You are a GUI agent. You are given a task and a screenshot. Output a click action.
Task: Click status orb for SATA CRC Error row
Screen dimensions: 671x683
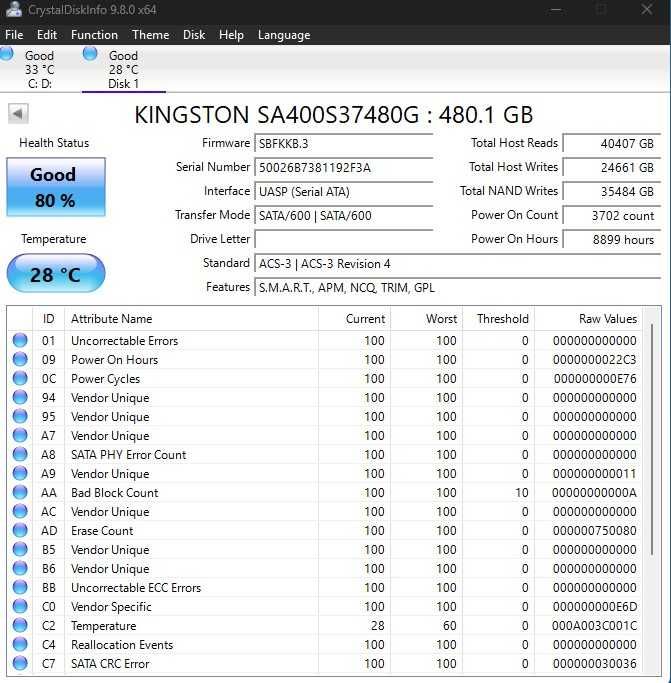coord(20,663)
